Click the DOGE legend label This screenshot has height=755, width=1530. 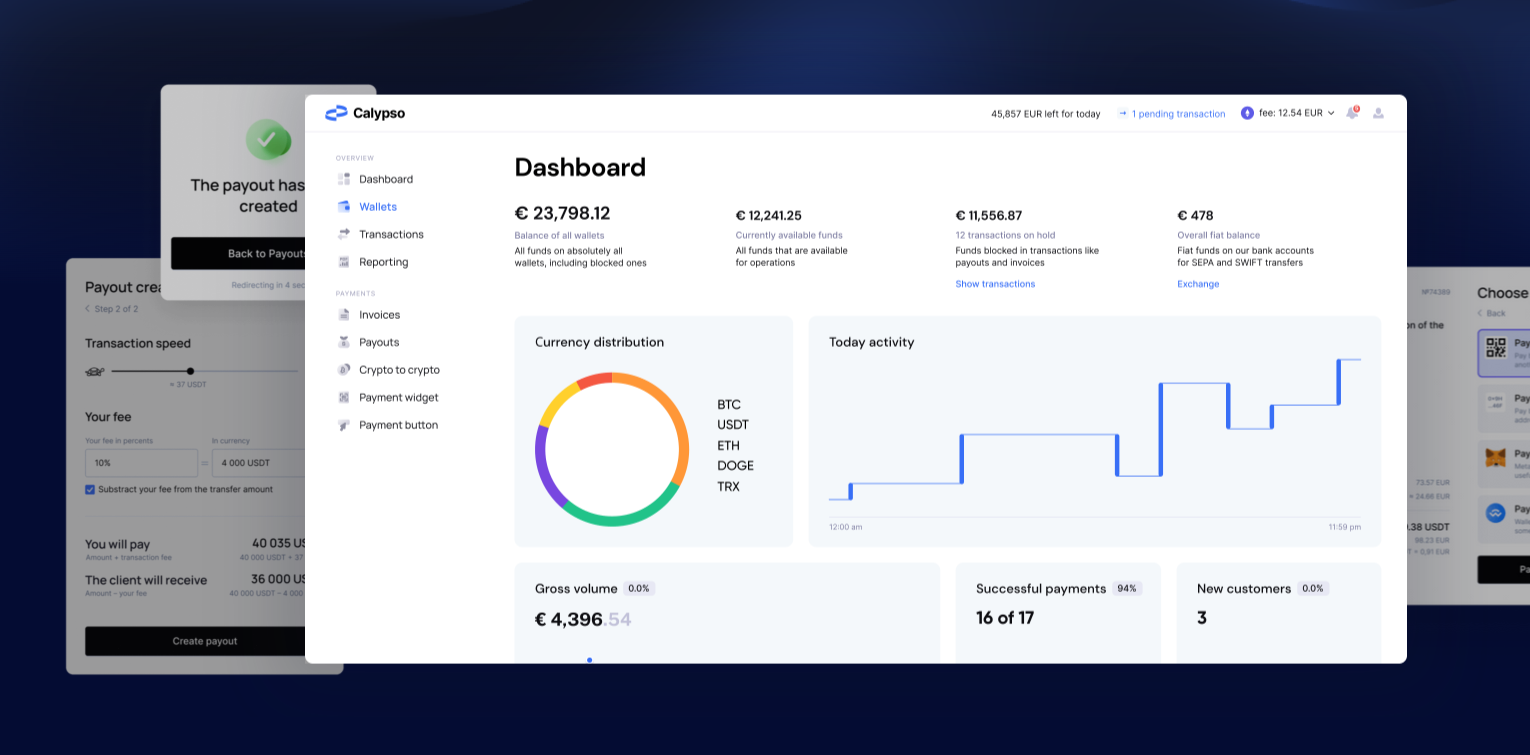click(x=735, y=466)
